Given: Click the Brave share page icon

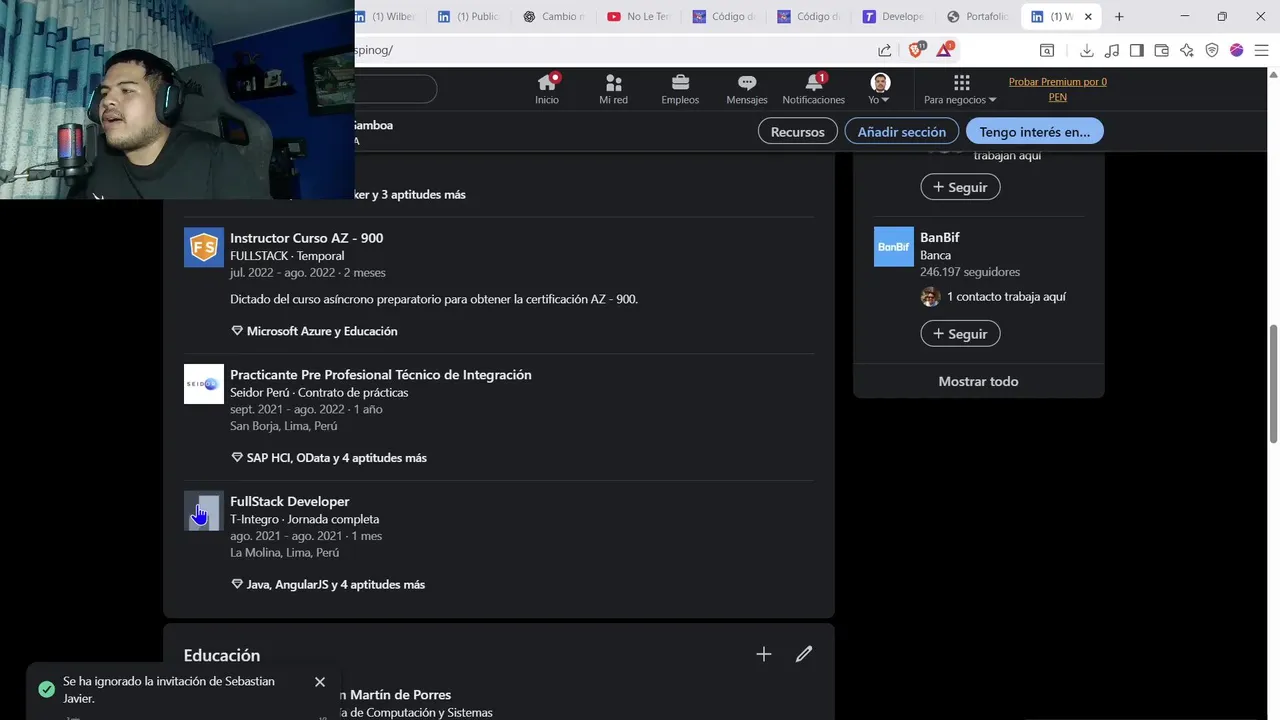Looking at the screenshot, I should point(885,50).
